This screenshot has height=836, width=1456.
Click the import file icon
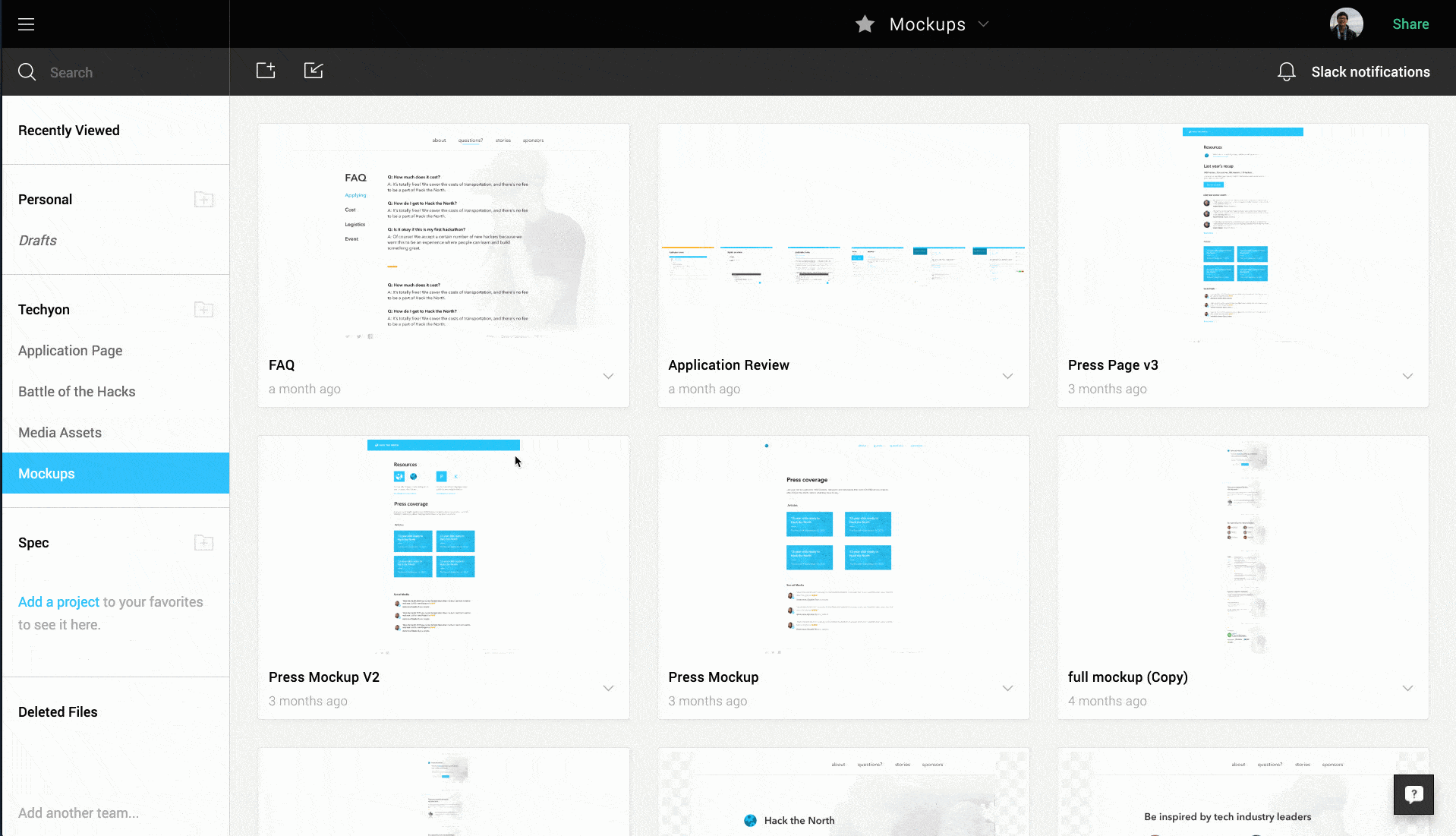[x=314, y=71]
